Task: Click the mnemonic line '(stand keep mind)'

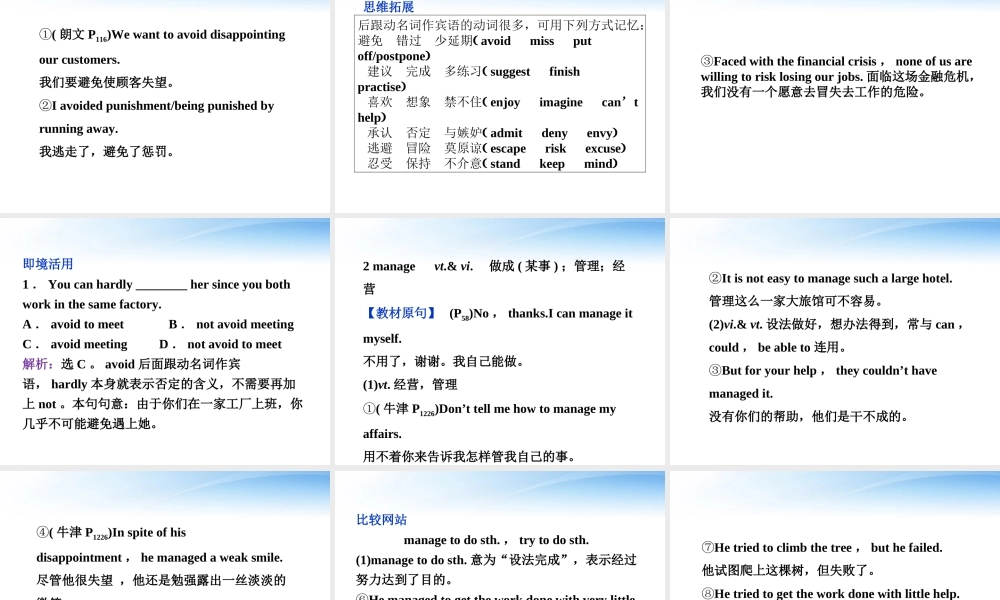Action: (x=550, y=163)
